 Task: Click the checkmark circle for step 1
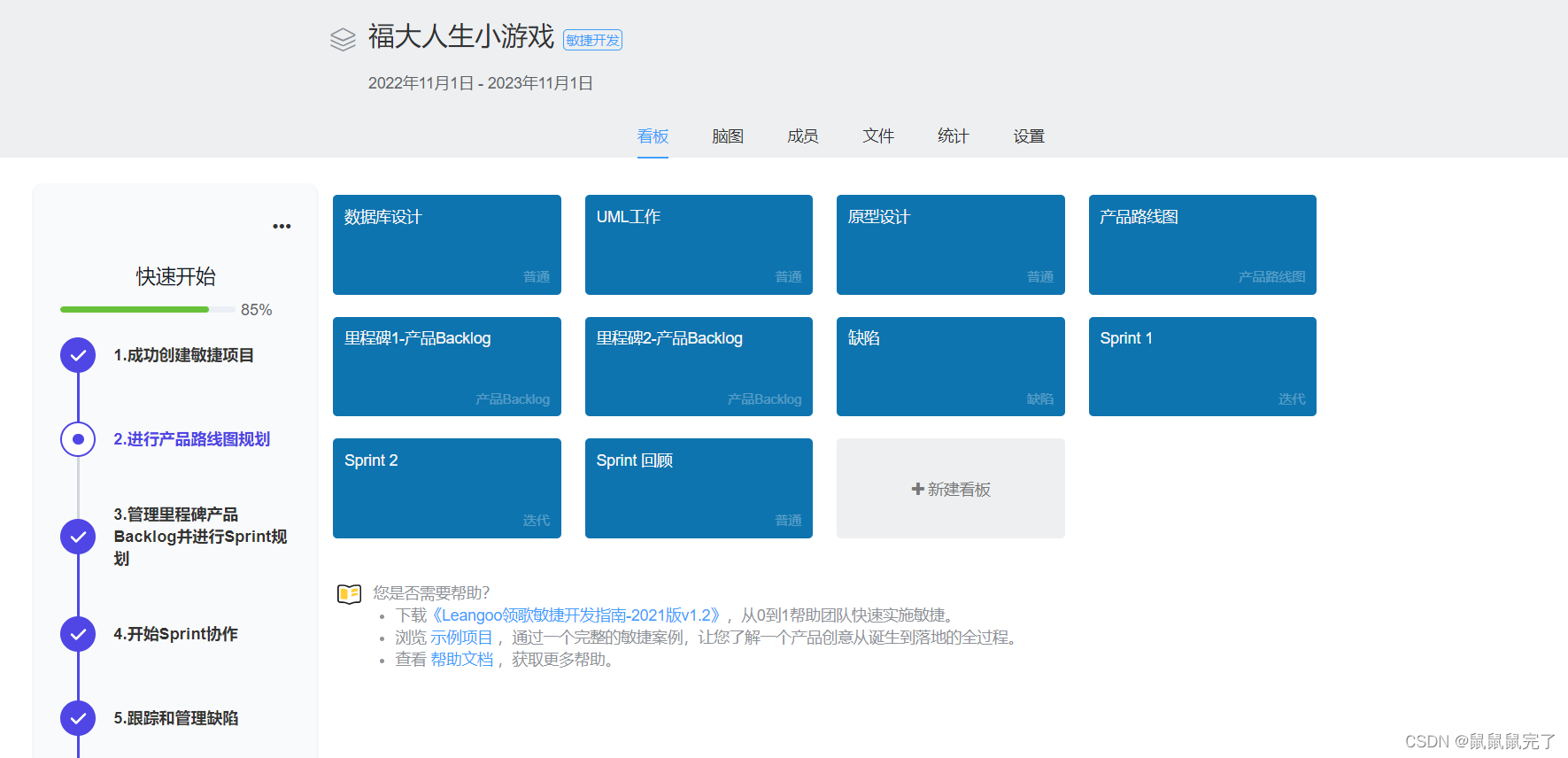pyautogui.click(x=78, y=355)
